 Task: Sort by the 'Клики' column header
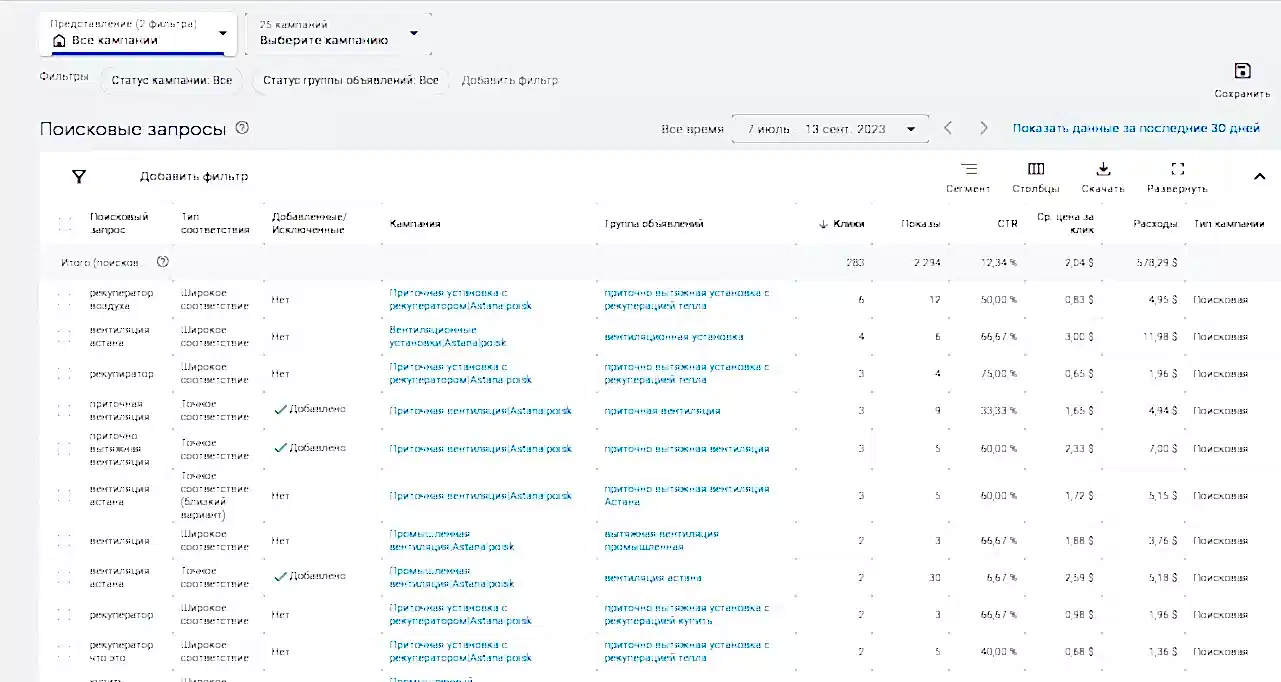pos(848,224)
